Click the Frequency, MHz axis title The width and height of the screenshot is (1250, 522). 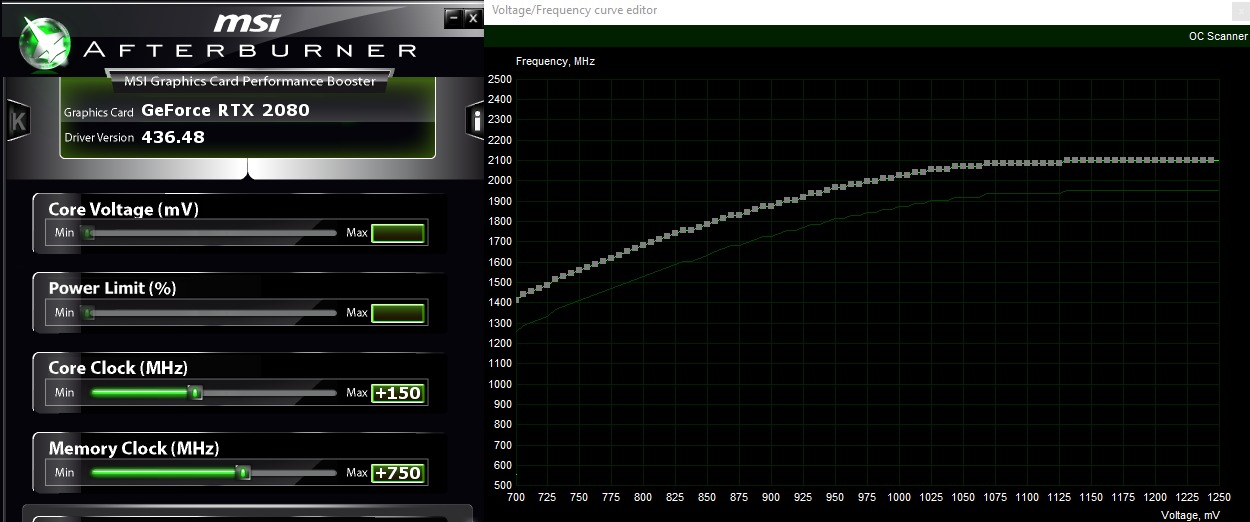point(555,61)
